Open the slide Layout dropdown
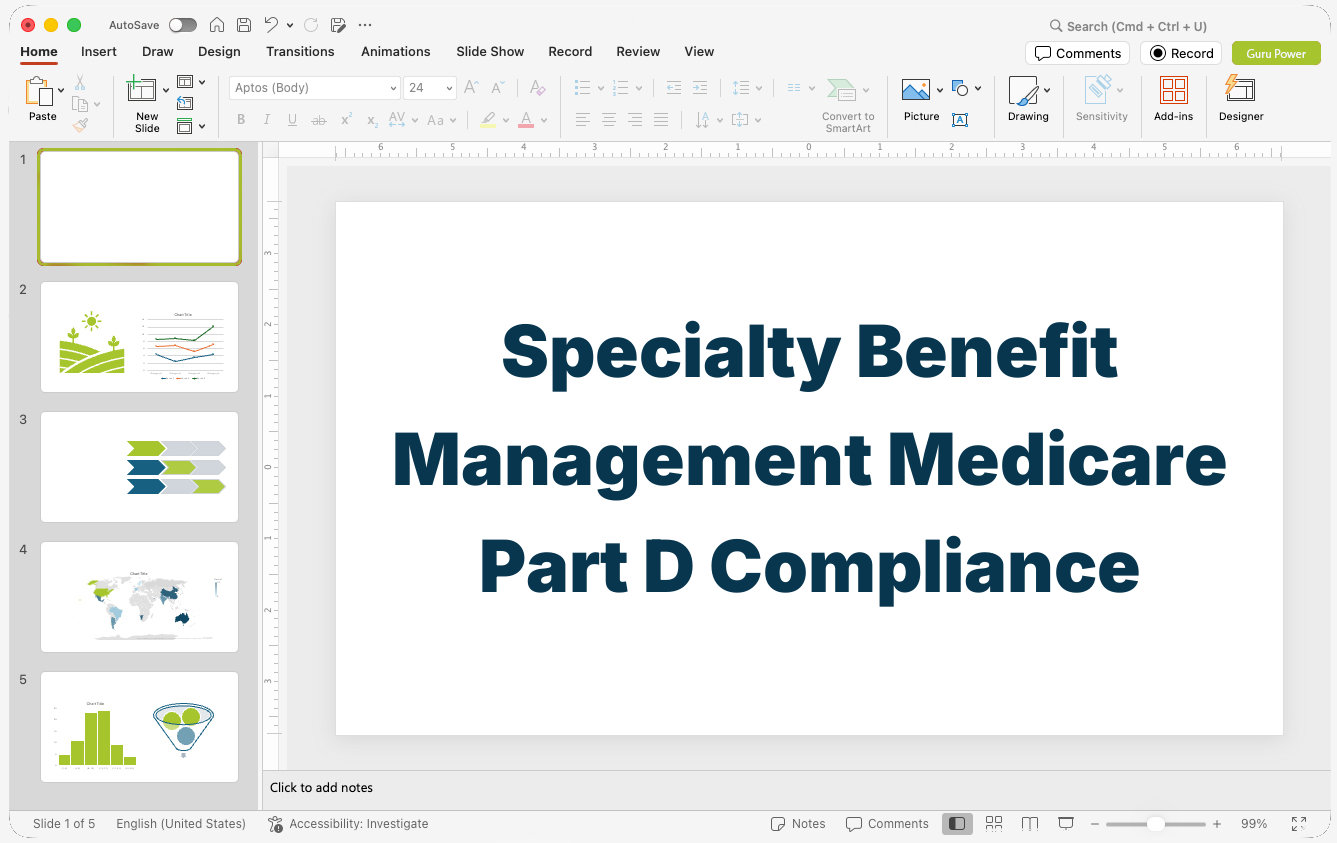This screenshot has width=1337, height=843. 191,82
